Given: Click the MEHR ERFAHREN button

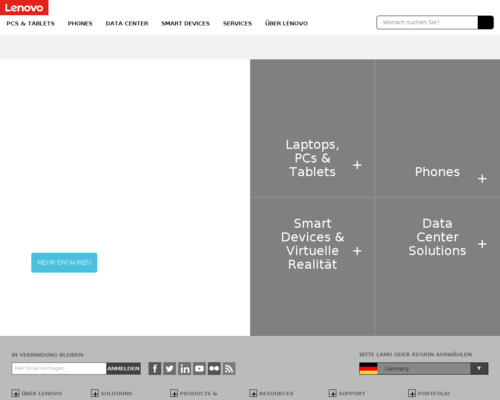Looking at the screenshot, I should tap(64, 263).
